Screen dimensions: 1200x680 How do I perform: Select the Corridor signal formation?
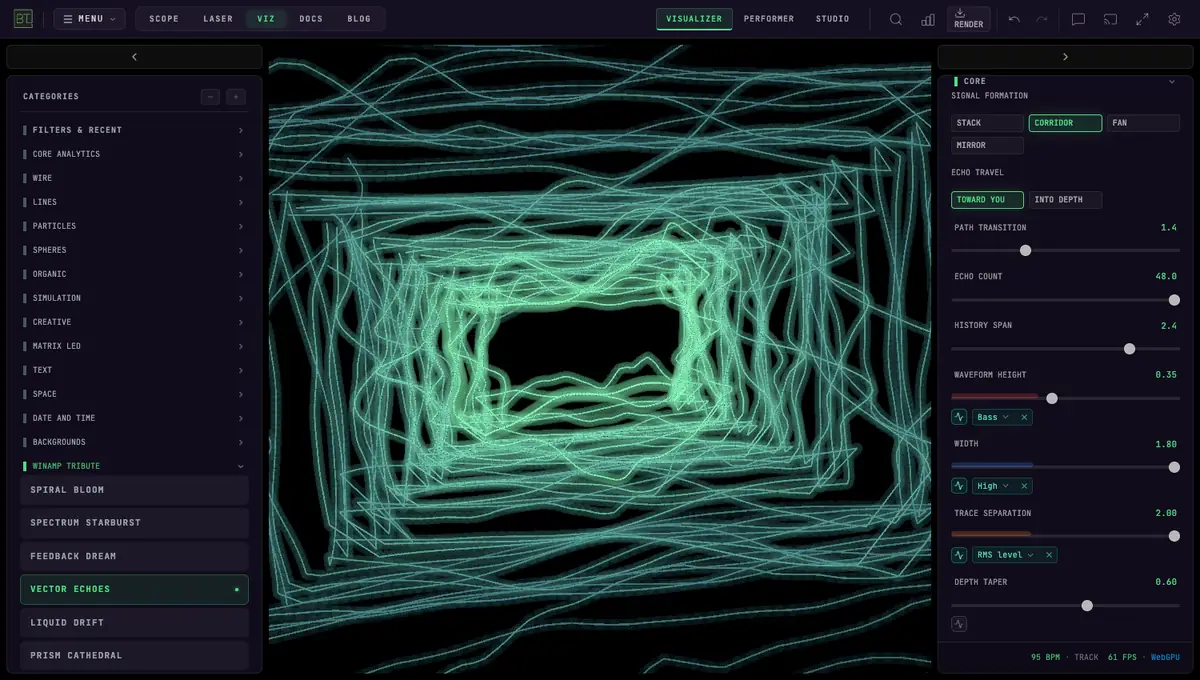click(x=1065, y=123)
